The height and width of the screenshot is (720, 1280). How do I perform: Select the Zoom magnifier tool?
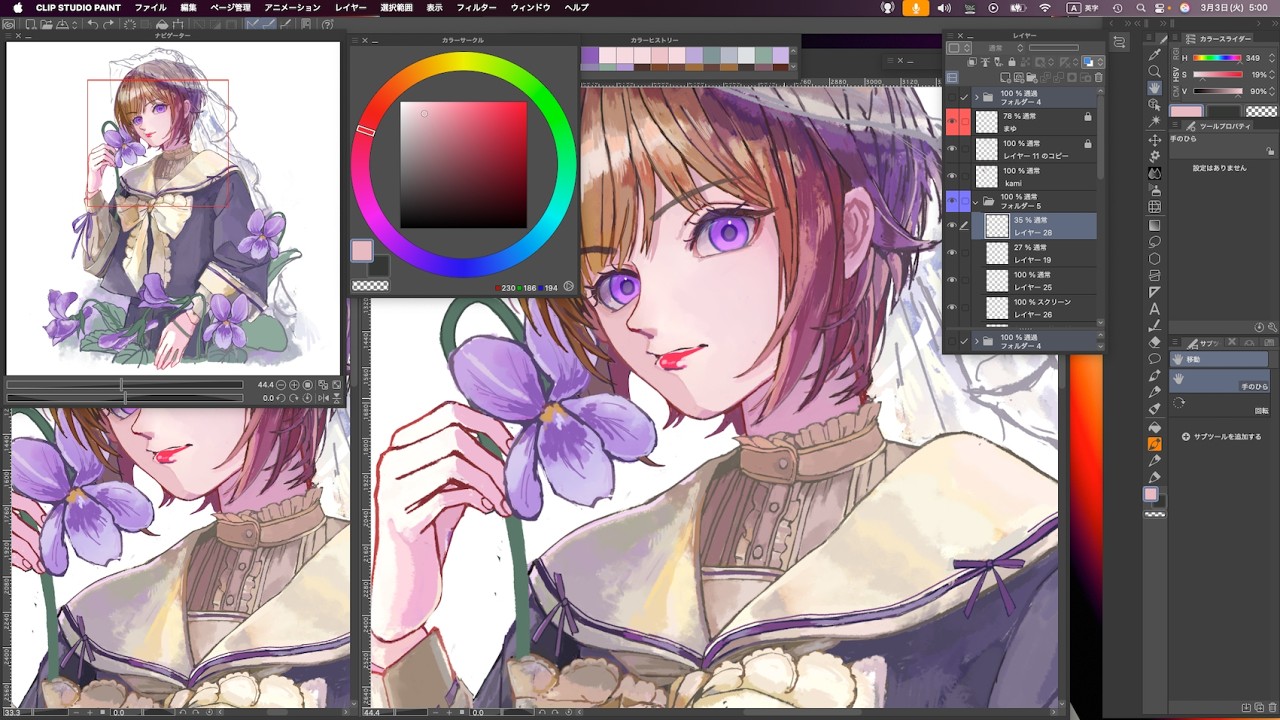[x=1155, y=71]
